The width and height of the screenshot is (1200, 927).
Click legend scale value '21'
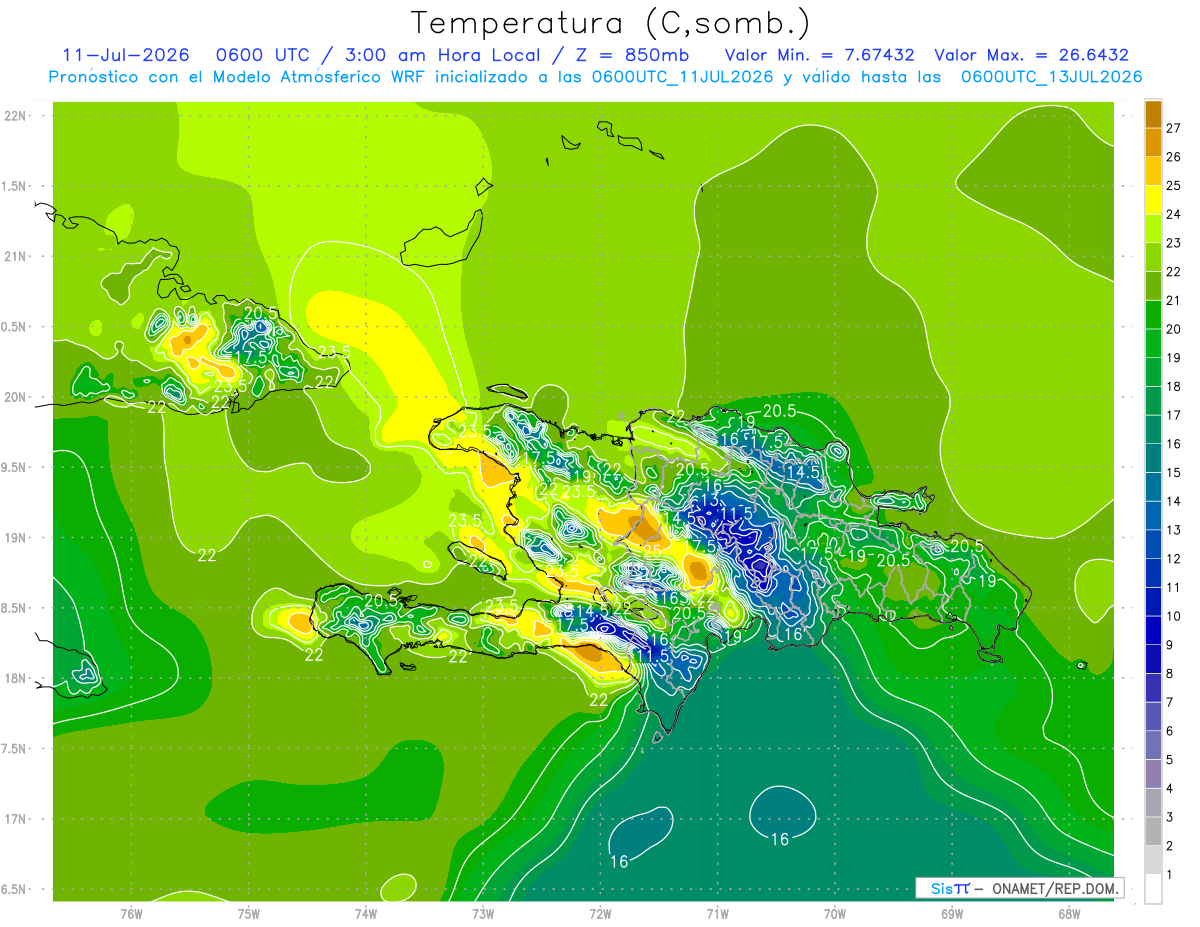[x=1173, y=300]
